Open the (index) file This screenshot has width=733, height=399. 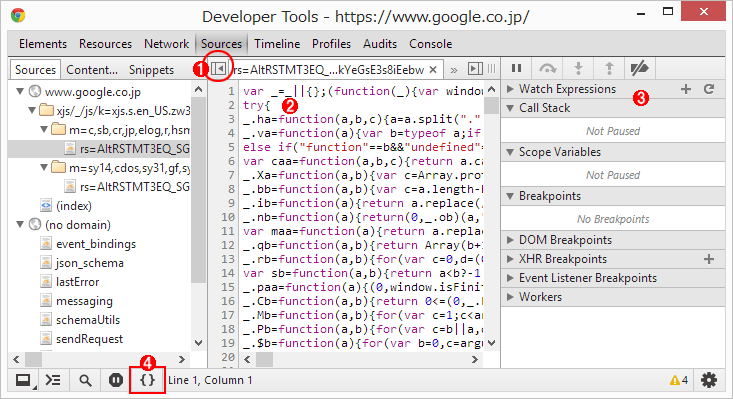click(x=73, y=206)
